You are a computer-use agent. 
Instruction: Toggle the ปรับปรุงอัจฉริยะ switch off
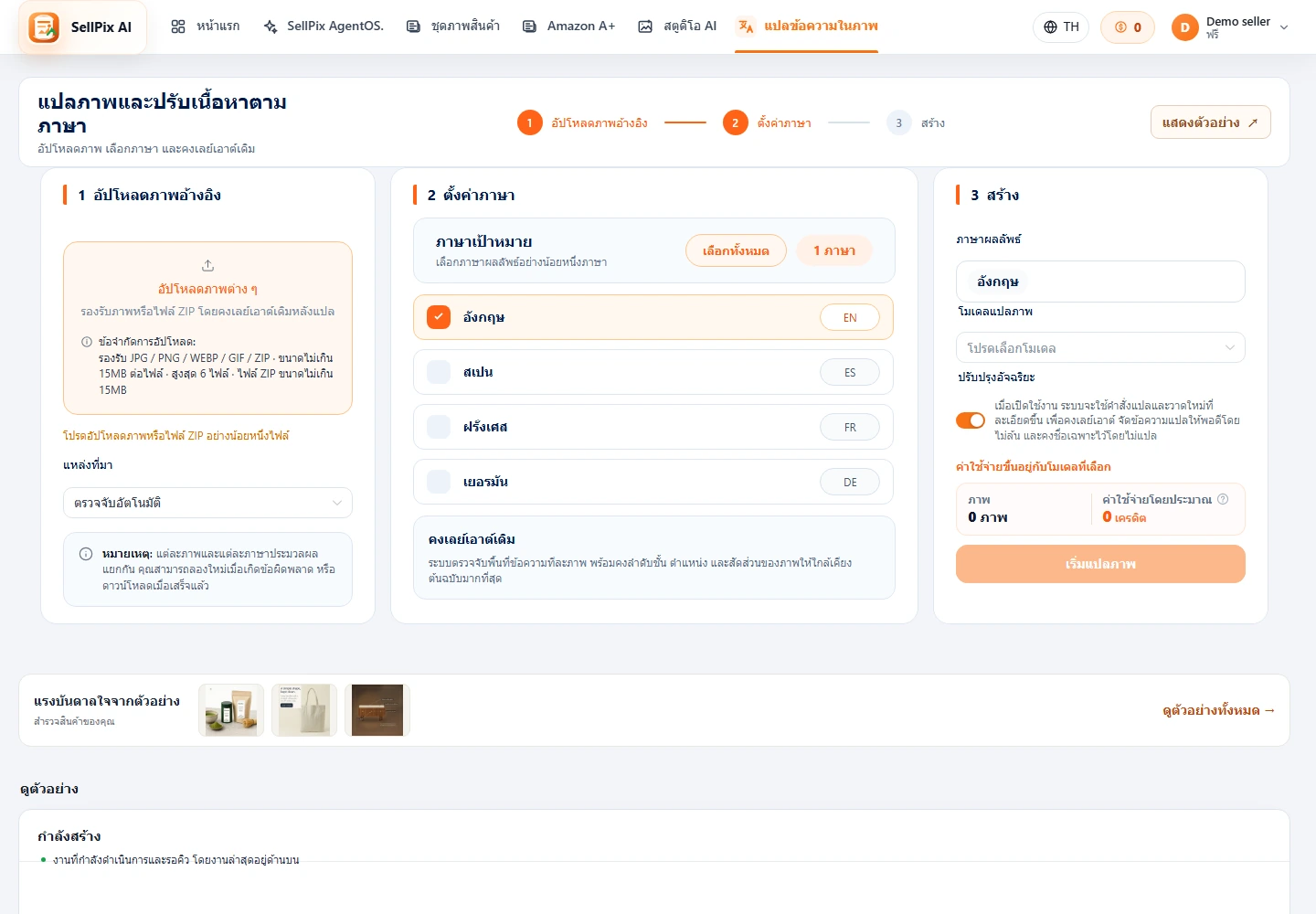[970, 420]
